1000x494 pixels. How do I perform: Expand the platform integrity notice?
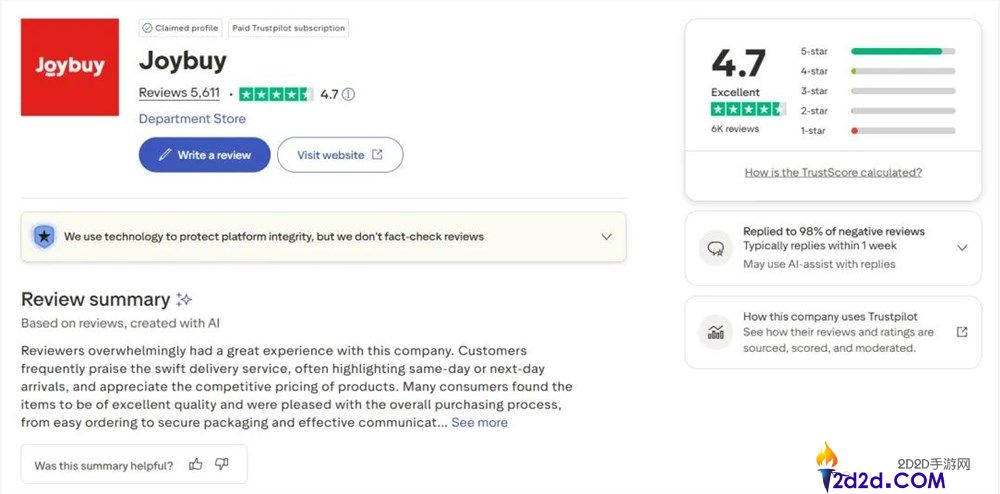click(606, 237)
